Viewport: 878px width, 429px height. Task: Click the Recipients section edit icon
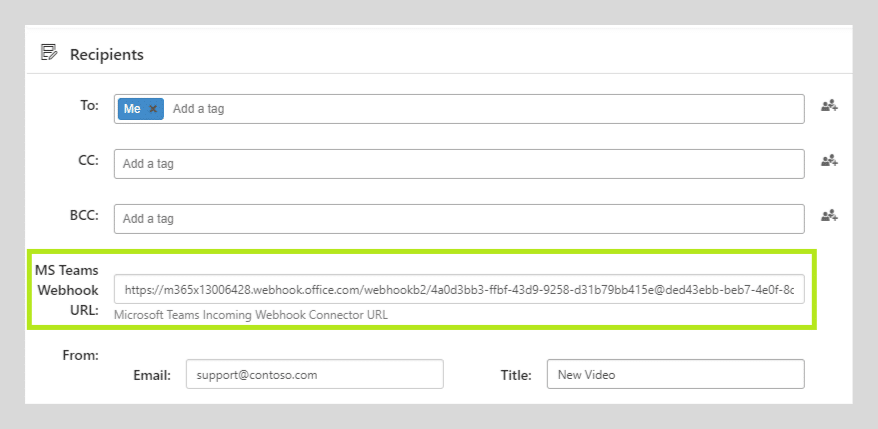49,53
